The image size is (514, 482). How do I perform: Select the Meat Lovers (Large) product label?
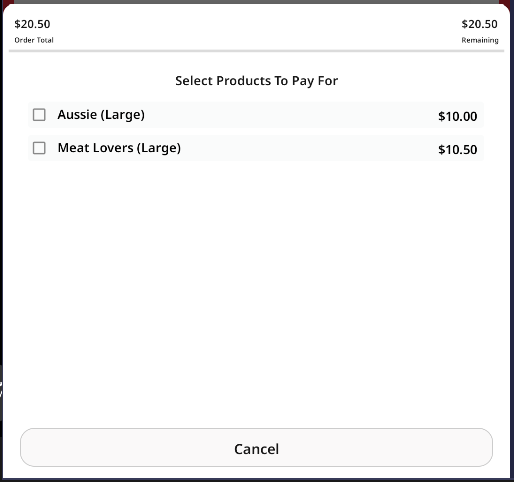[119, 148]
